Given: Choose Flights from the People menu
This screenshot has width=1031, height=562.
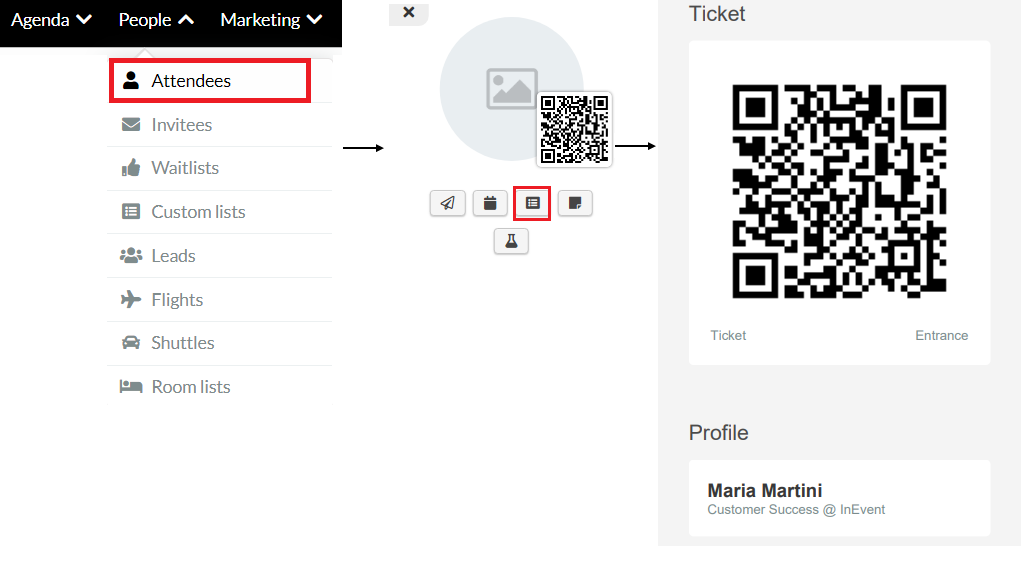Looking at the screenshot, I should pyautogui.click(x=220, y=300).
